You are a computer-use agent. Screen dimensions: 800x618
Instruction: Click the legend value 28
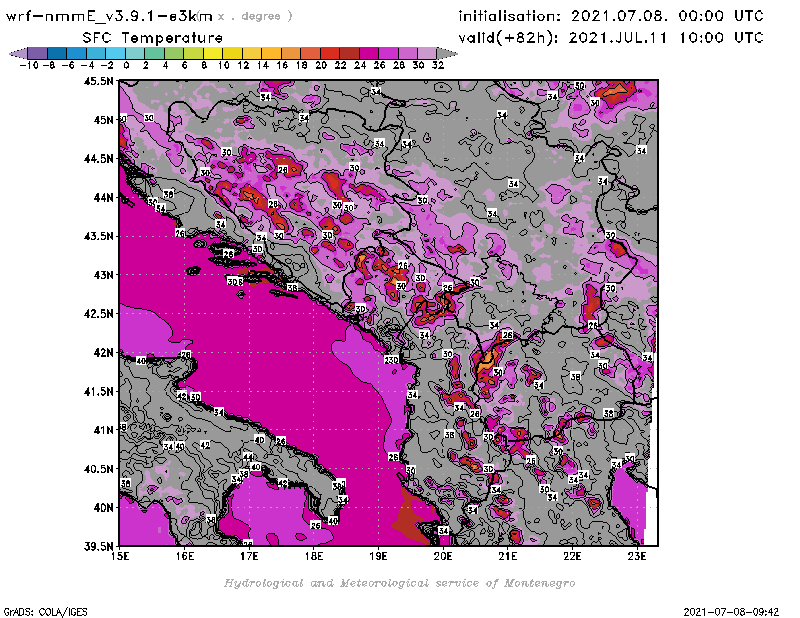pyautogui.click(x=398, y=65)
